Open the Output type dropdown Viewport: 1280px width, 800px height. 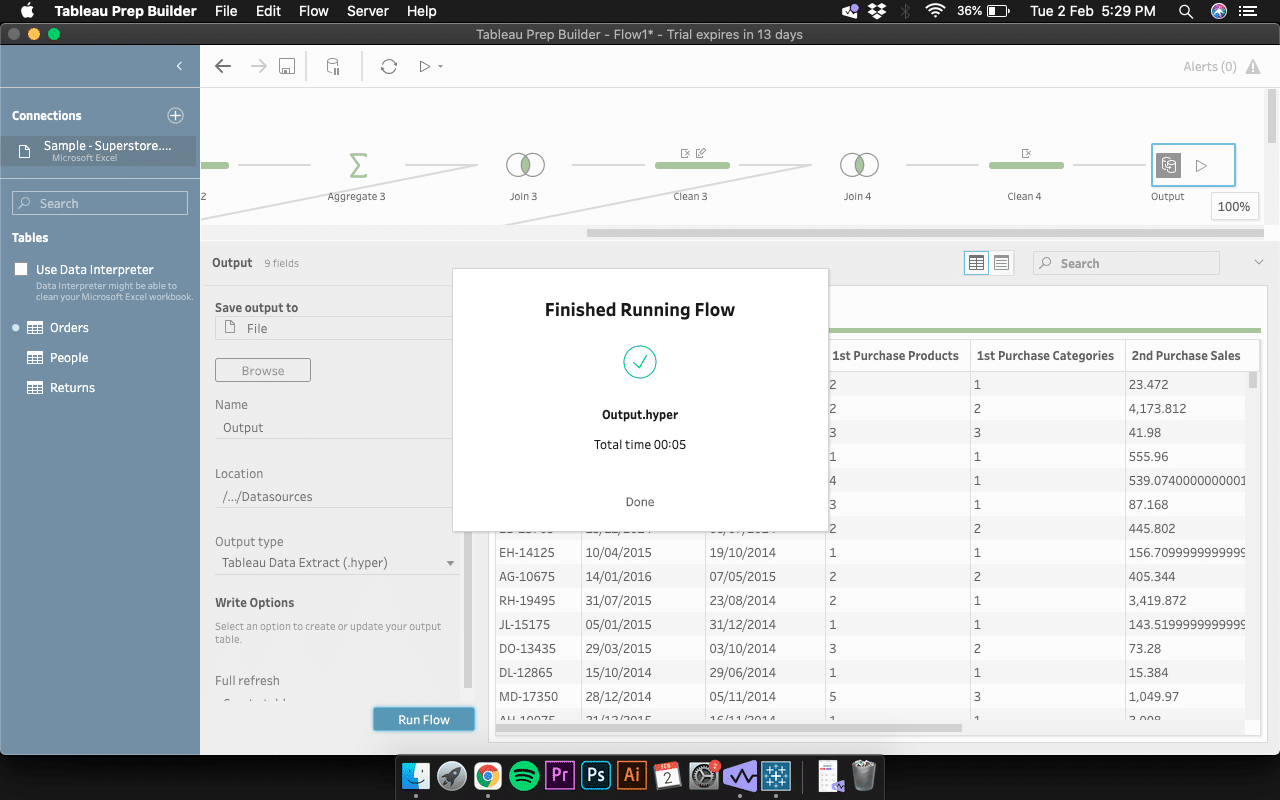click(x=338, y=563)
